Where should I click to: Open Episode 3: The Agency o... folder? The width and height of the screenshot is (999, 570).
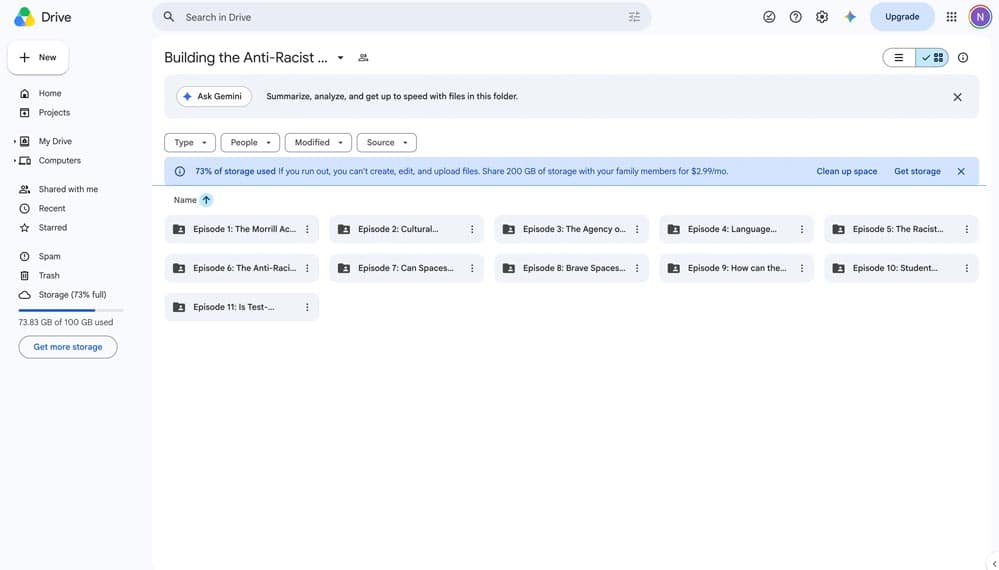[571, 229]
